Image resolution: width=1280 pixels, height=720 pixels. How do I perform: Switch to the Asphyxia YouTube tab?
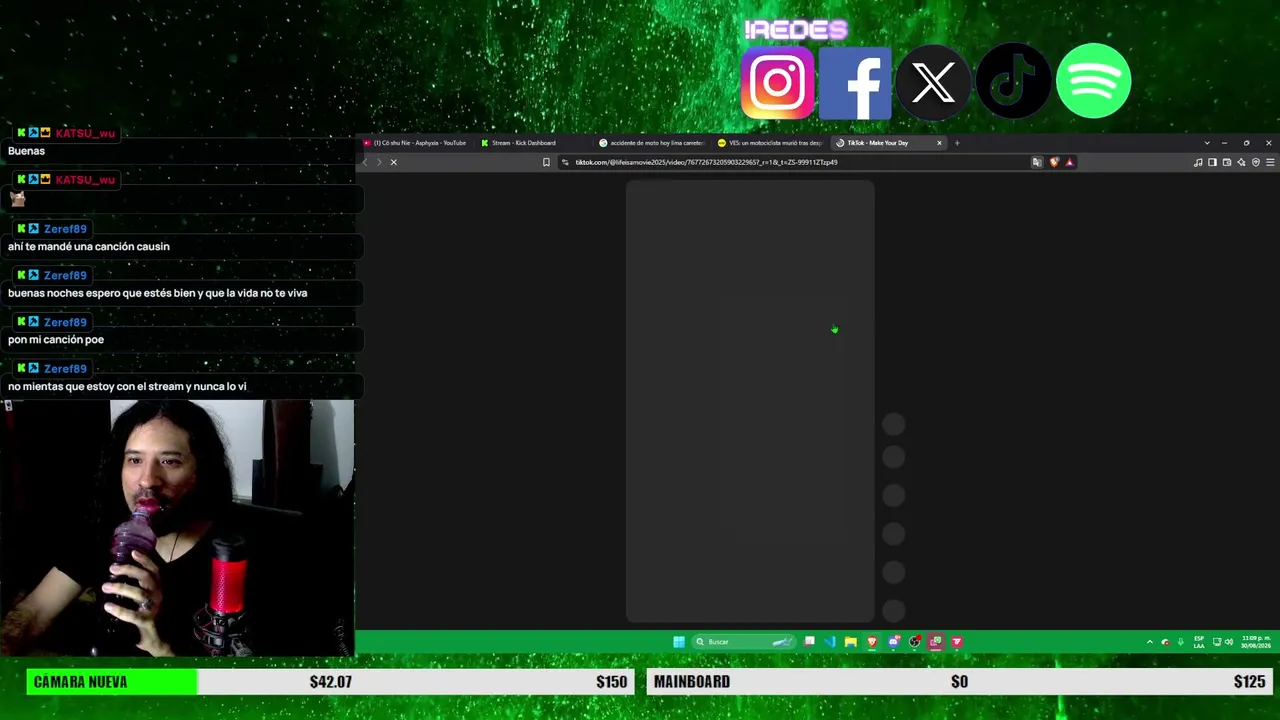pos(417,143)
